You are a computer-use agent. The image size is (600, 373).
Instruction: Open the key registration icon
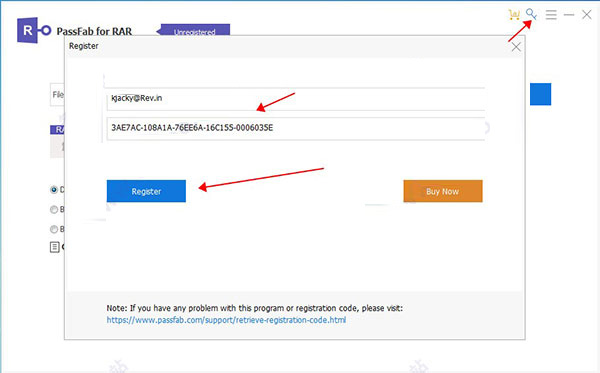pos(531,15)
